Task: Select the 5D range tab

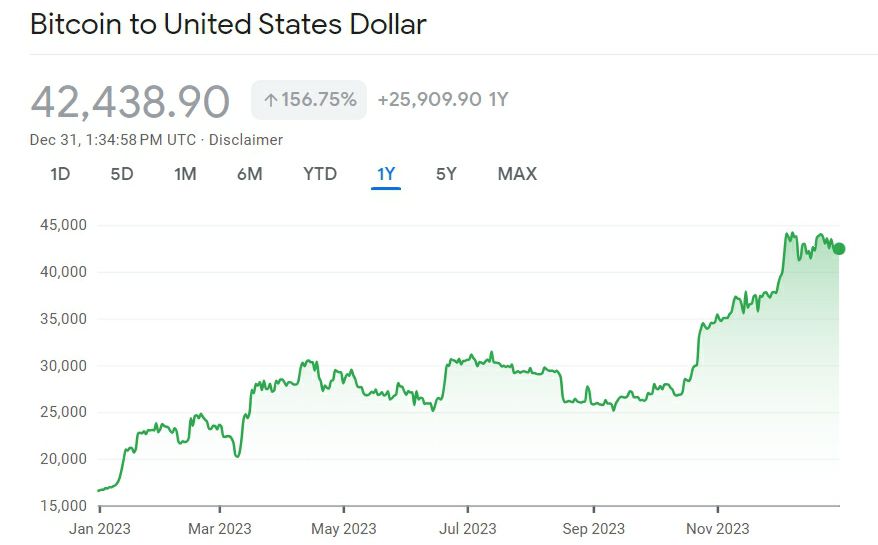Action: click(x=122, y=174)
